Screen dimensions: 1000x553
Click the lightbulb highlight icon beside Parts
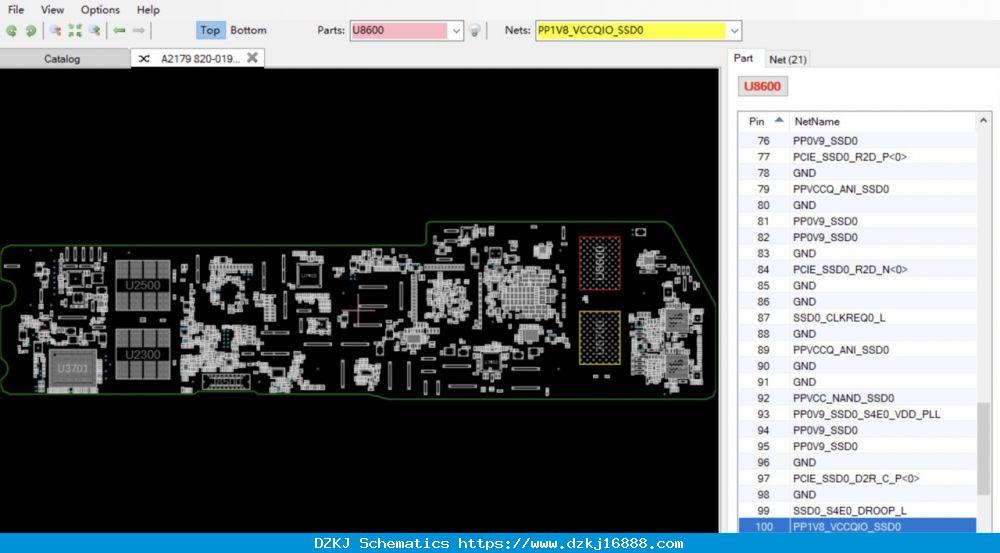[x=474, y=30]
